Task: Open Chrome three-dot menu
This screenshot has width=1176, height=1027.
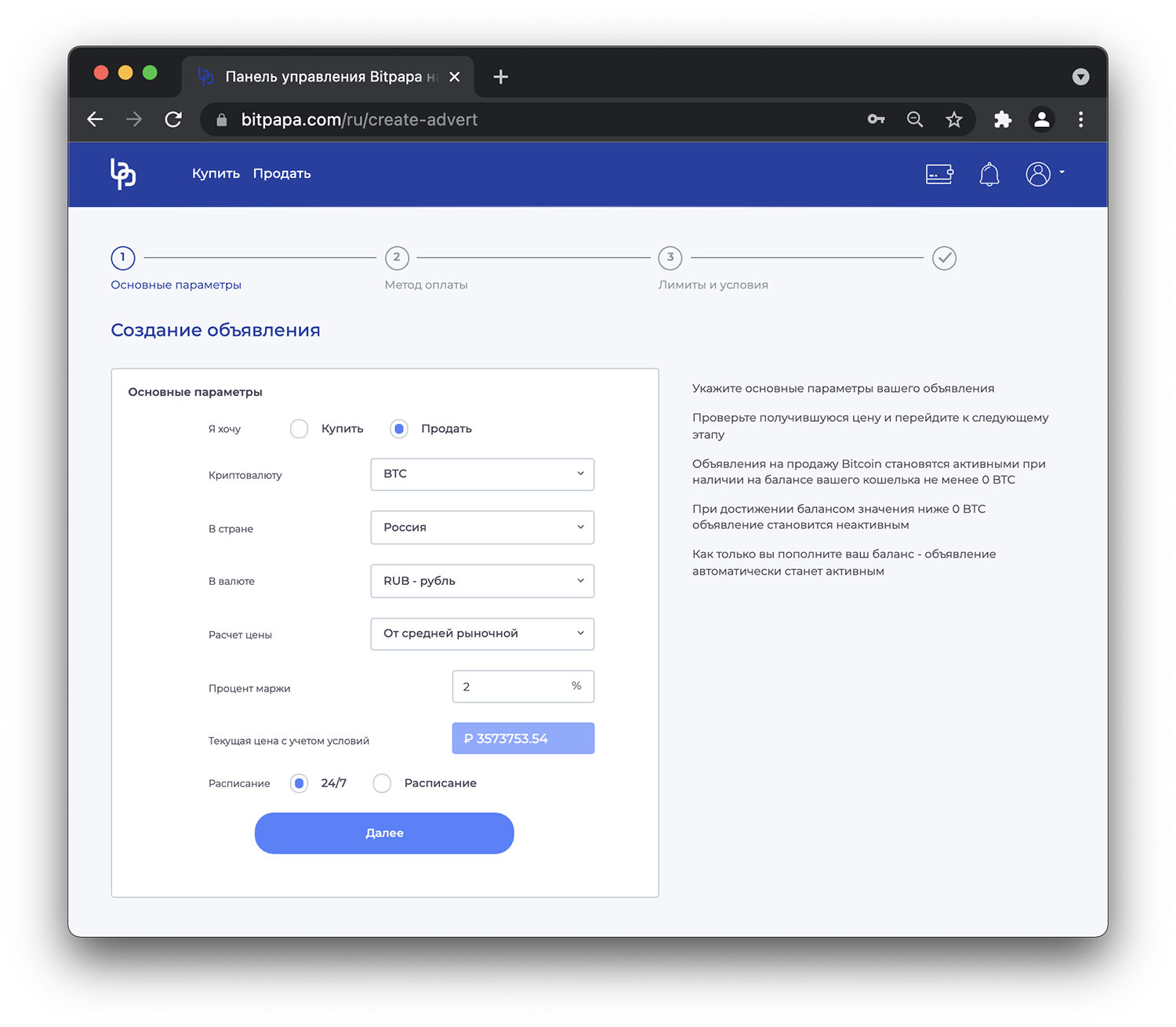Action: [x=1081, y=119]
